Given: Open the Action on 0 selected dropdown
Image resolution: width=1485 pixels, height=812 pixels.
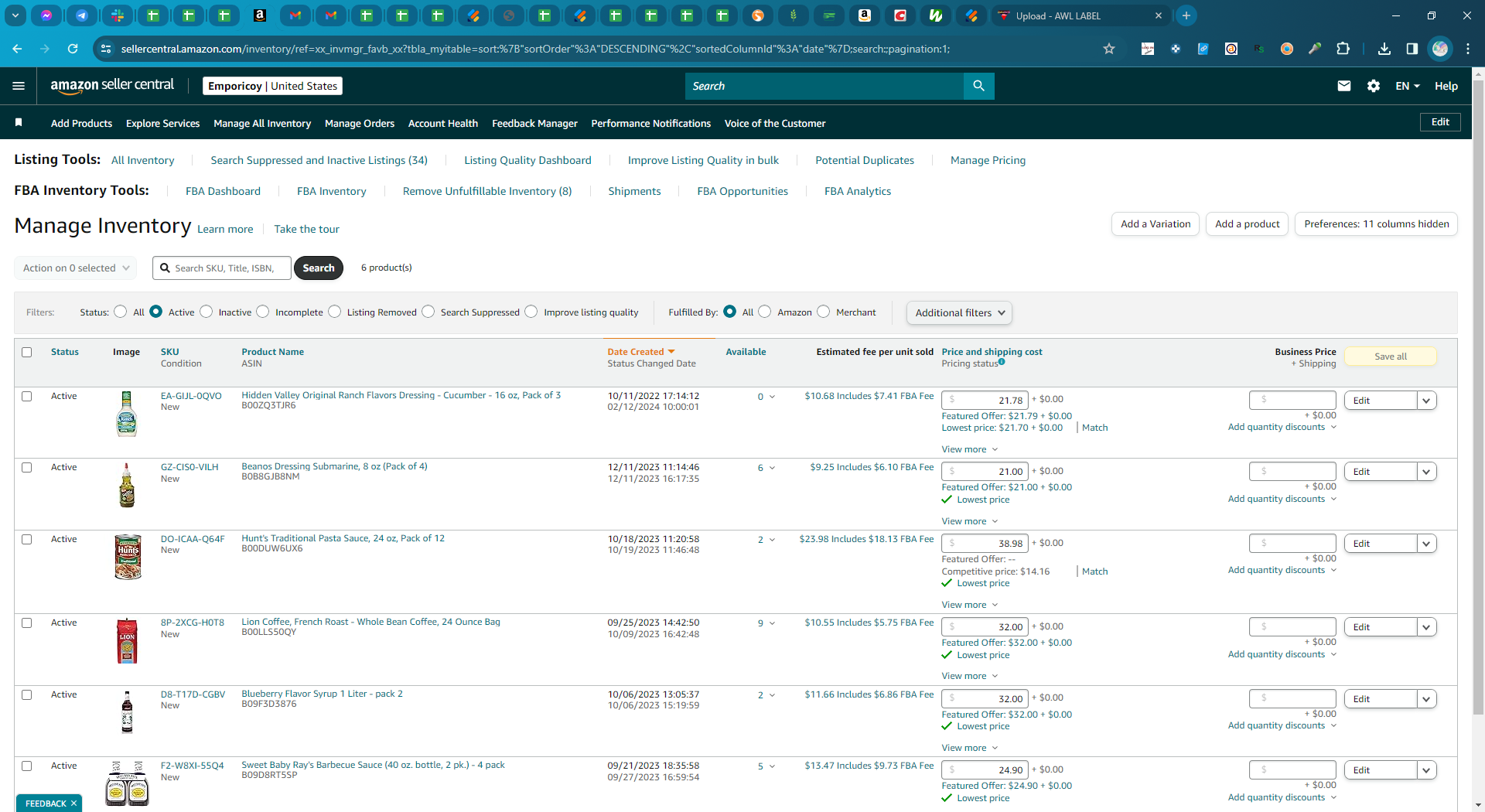Looking at the screenshot, I should [x=76, y=268].
